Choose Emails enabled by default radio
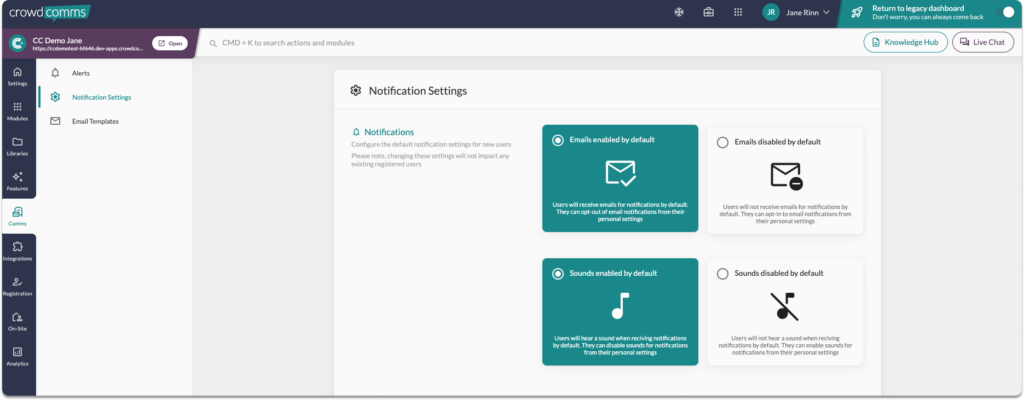The height and width of the screenshot is (400, 1024). pyautogui.click(x=558, y=141)
